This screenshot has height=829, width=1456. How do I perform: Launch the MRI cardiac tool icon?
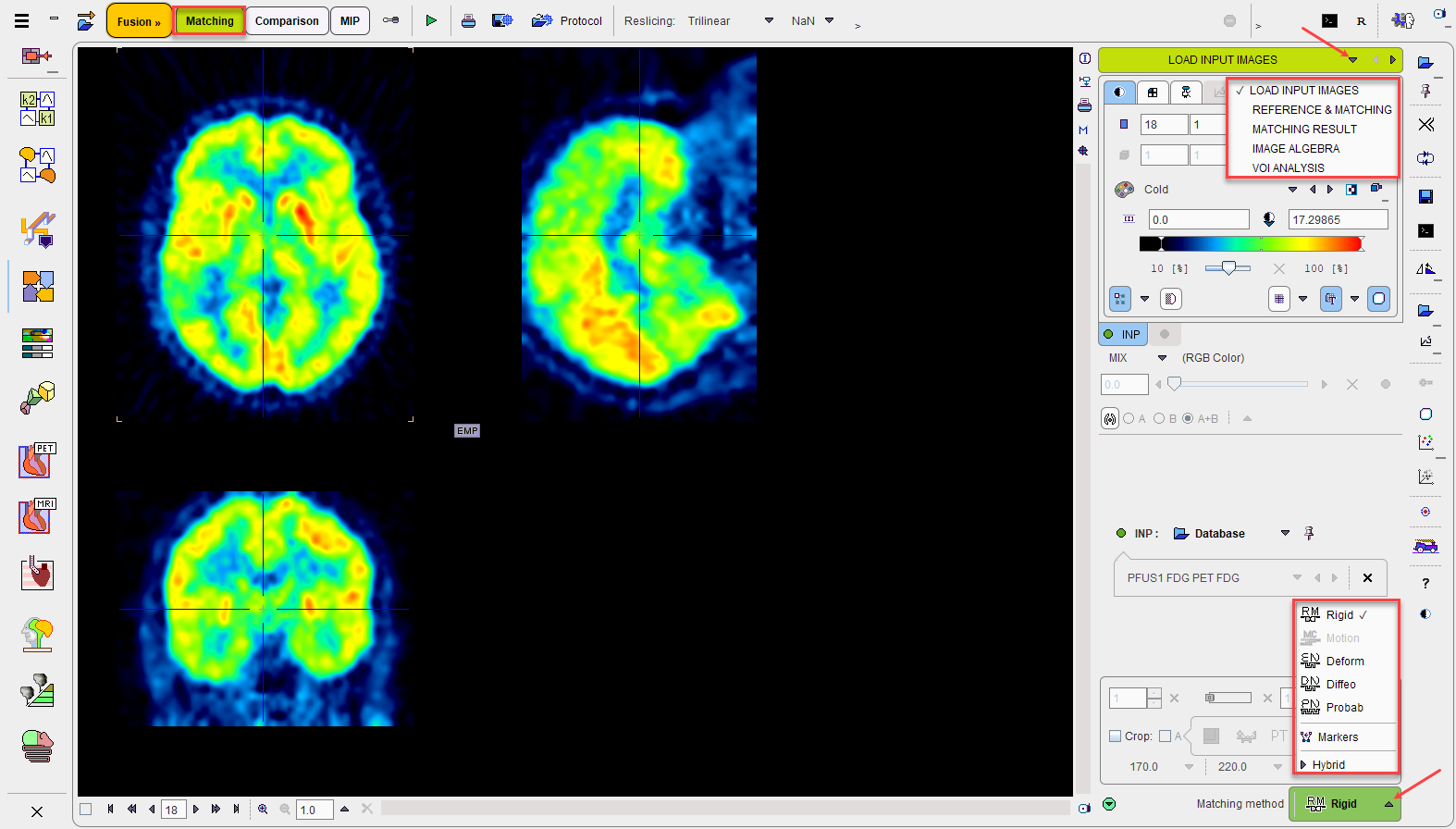pos(37,515)
